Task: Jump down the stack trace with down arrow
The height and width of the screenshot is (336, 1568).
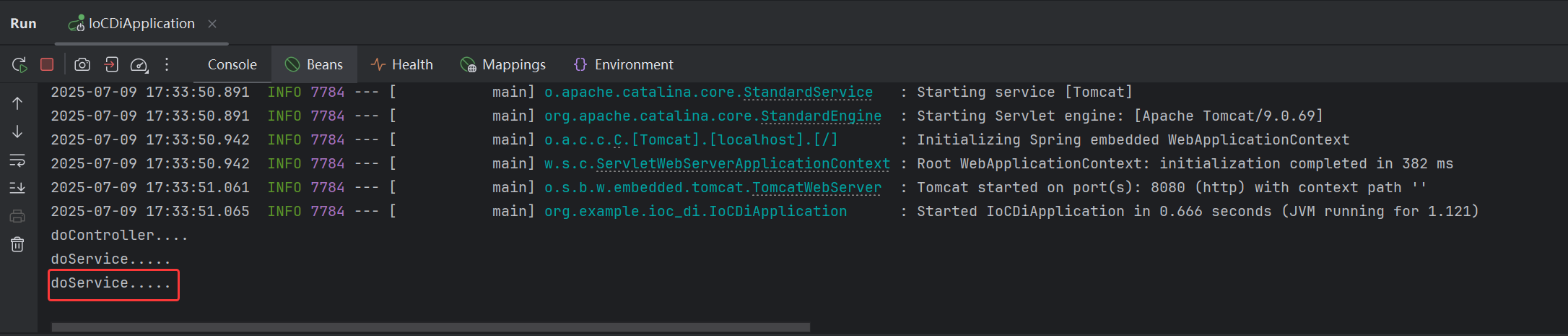Action: click(17, 132)
